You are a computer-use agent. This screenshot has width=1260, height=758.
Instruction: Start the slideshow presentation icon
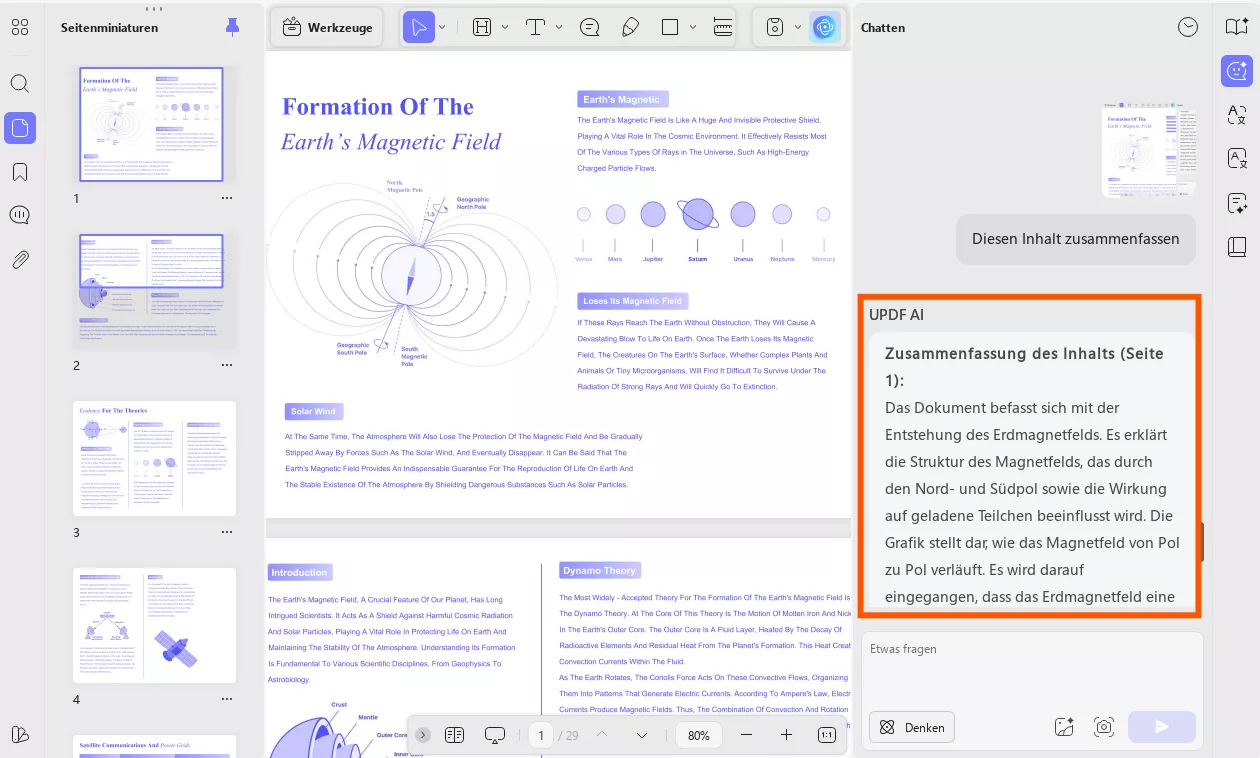point(495,735)
